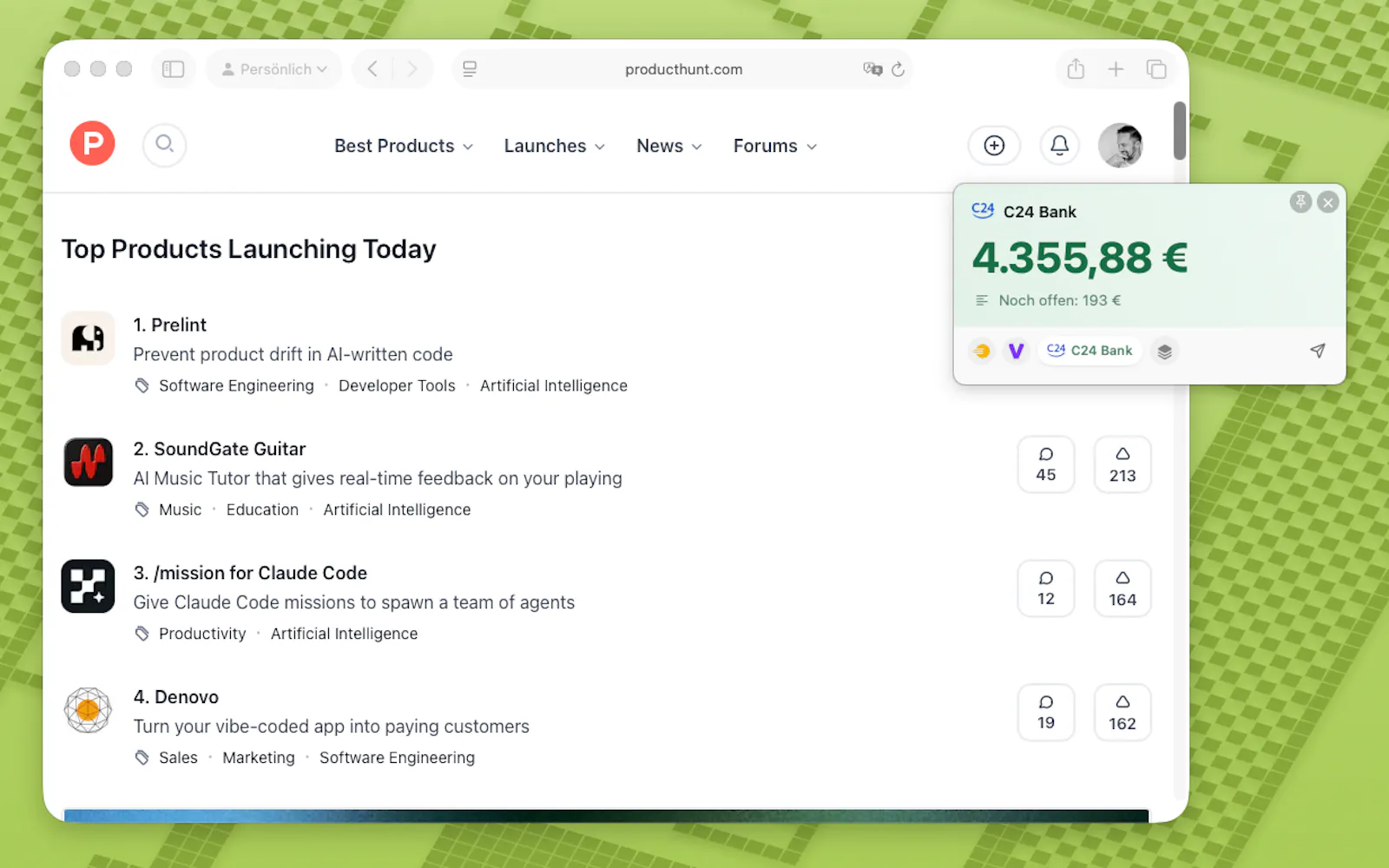Open the Product Hunt home logo
The image size is (1389, 868).
pyautogui.click(x=92, y=143)
